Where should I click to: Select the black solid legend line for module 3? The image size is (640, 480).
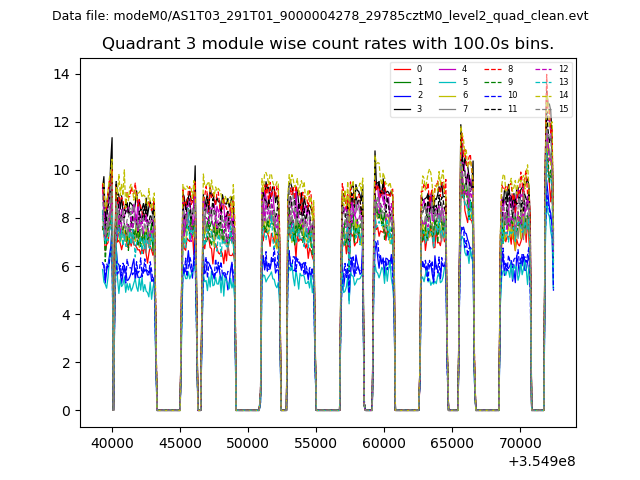tap(403, 108)
